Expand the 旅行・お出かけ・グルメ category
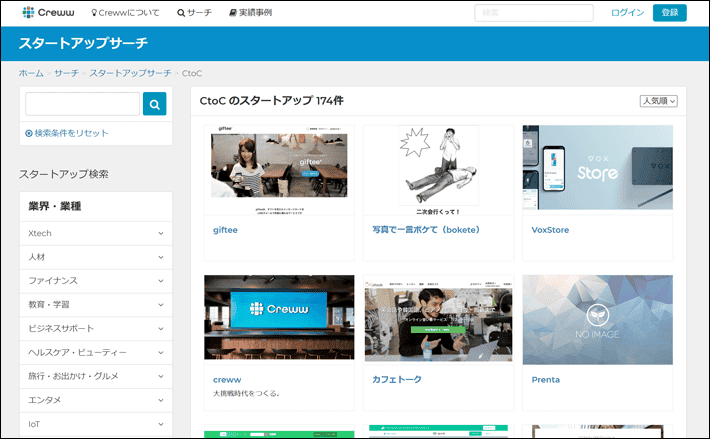The image size is (710, 439). pos(96,376)
